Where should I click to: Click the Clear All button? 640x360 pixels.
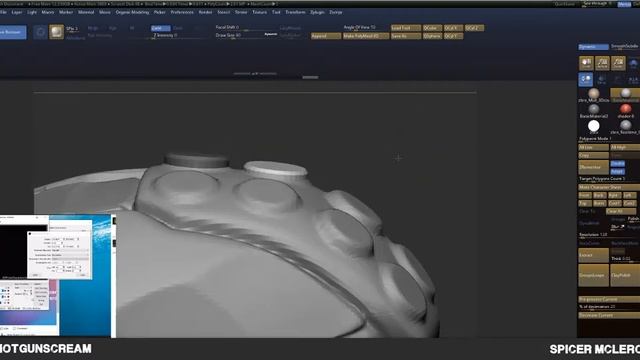click(620, 211)
